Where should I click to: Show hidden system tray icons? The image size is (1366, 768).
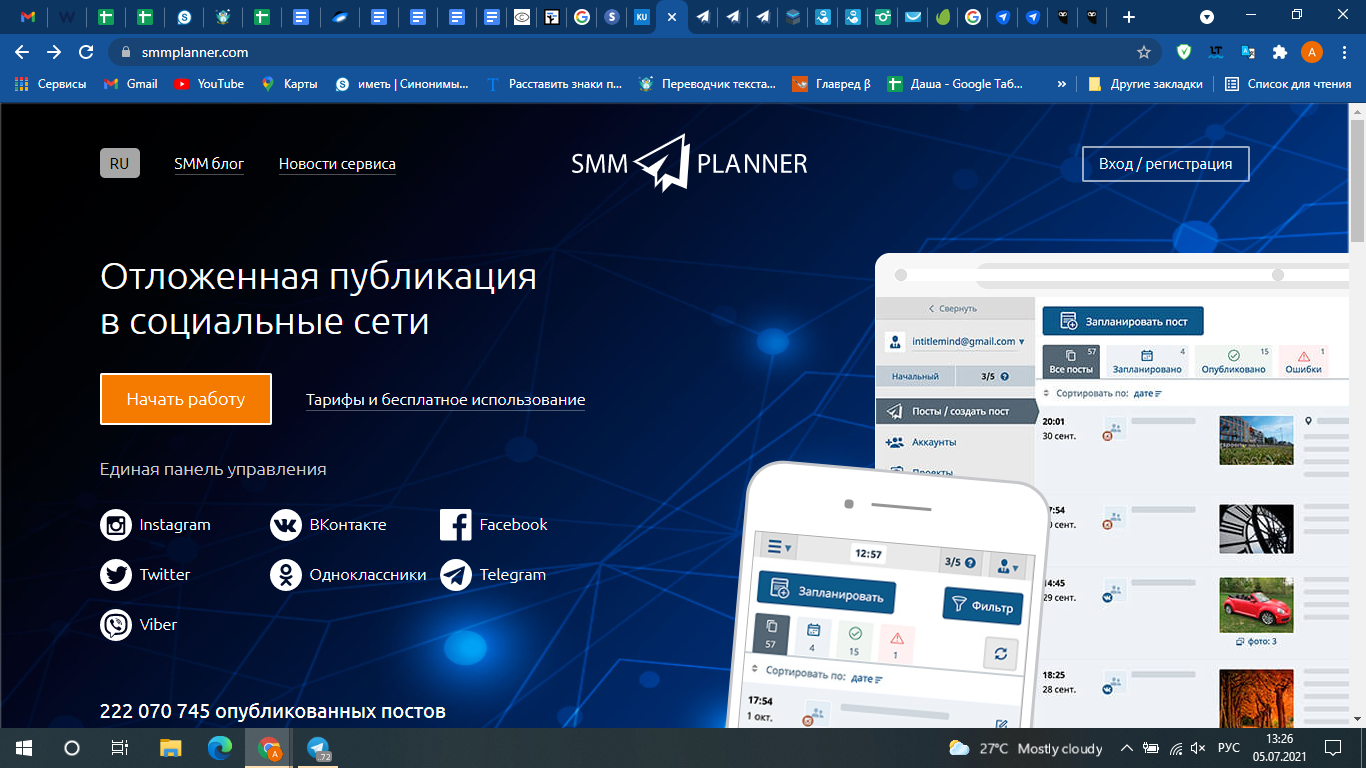click(1127, 748)
